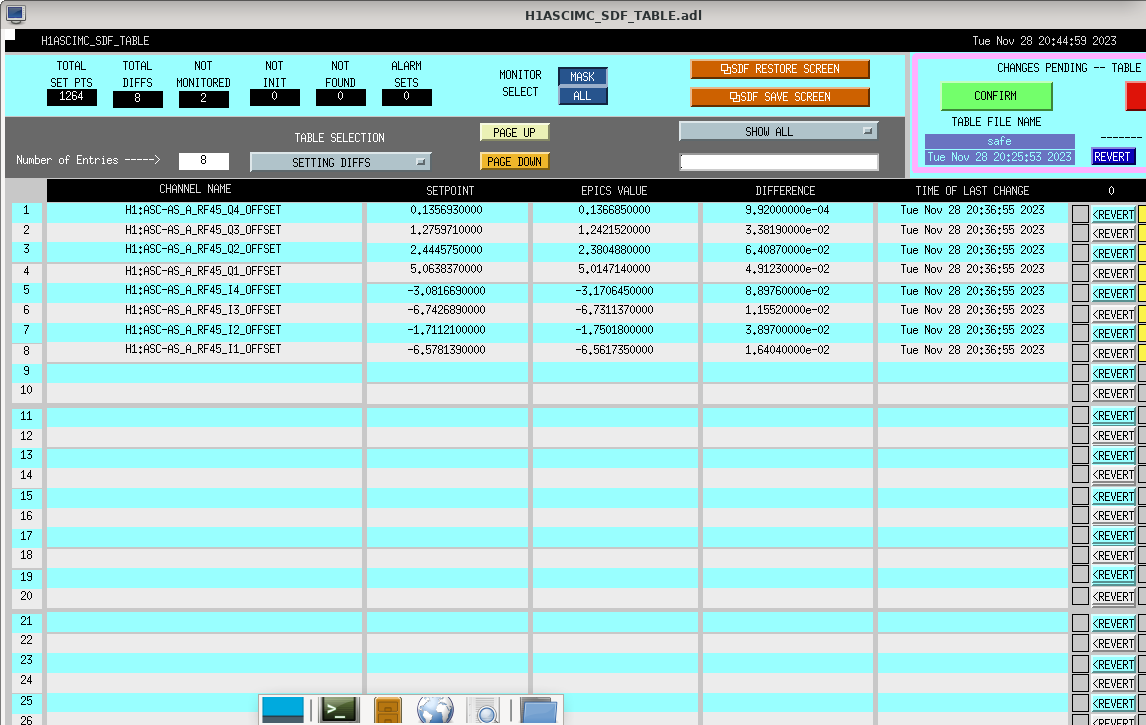
Task: Click the Number of Entries value box
Action: click(204, 161)
